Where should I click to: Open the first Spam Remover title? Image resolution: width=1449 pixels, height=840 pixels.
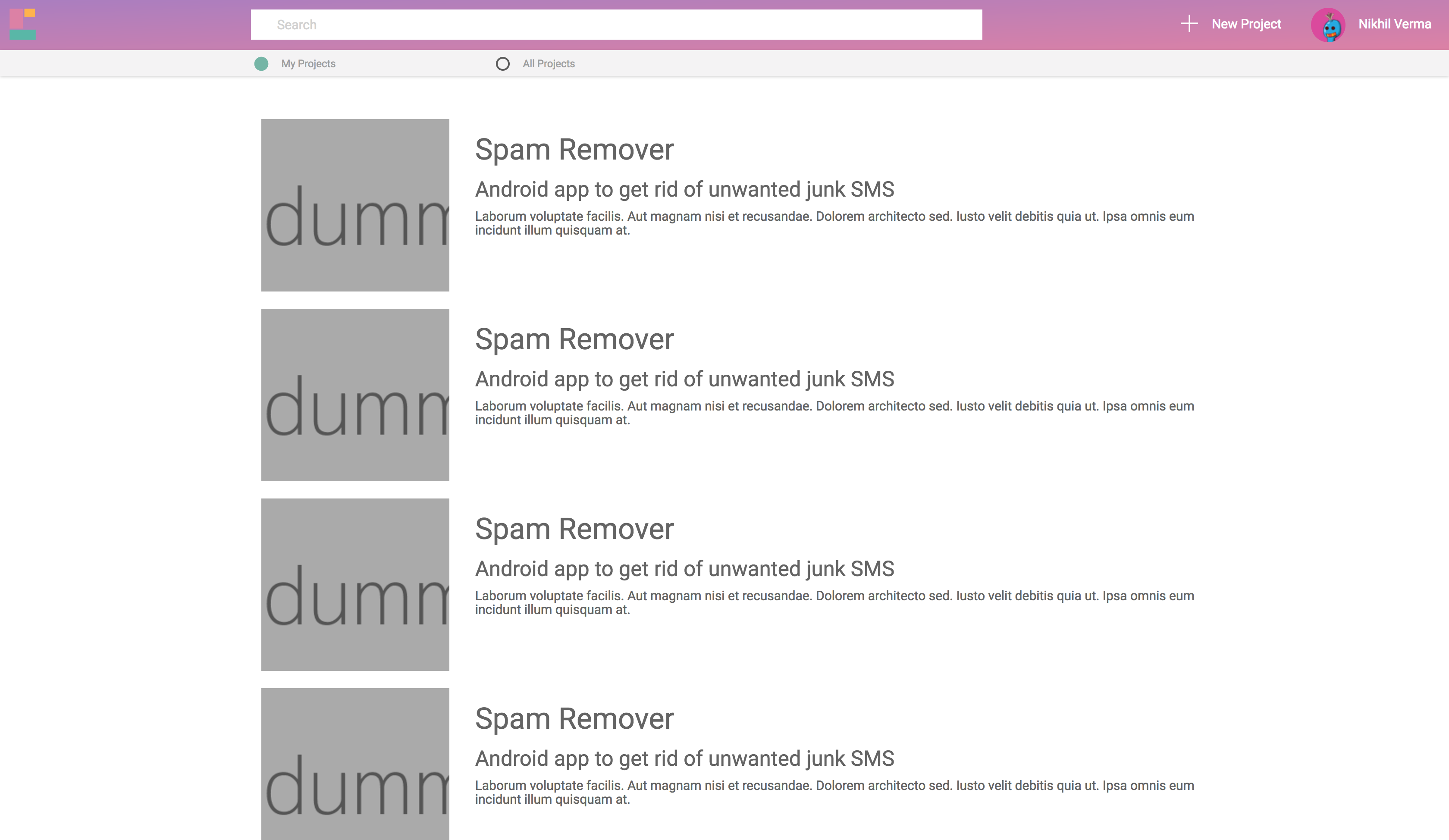point(574,150)
